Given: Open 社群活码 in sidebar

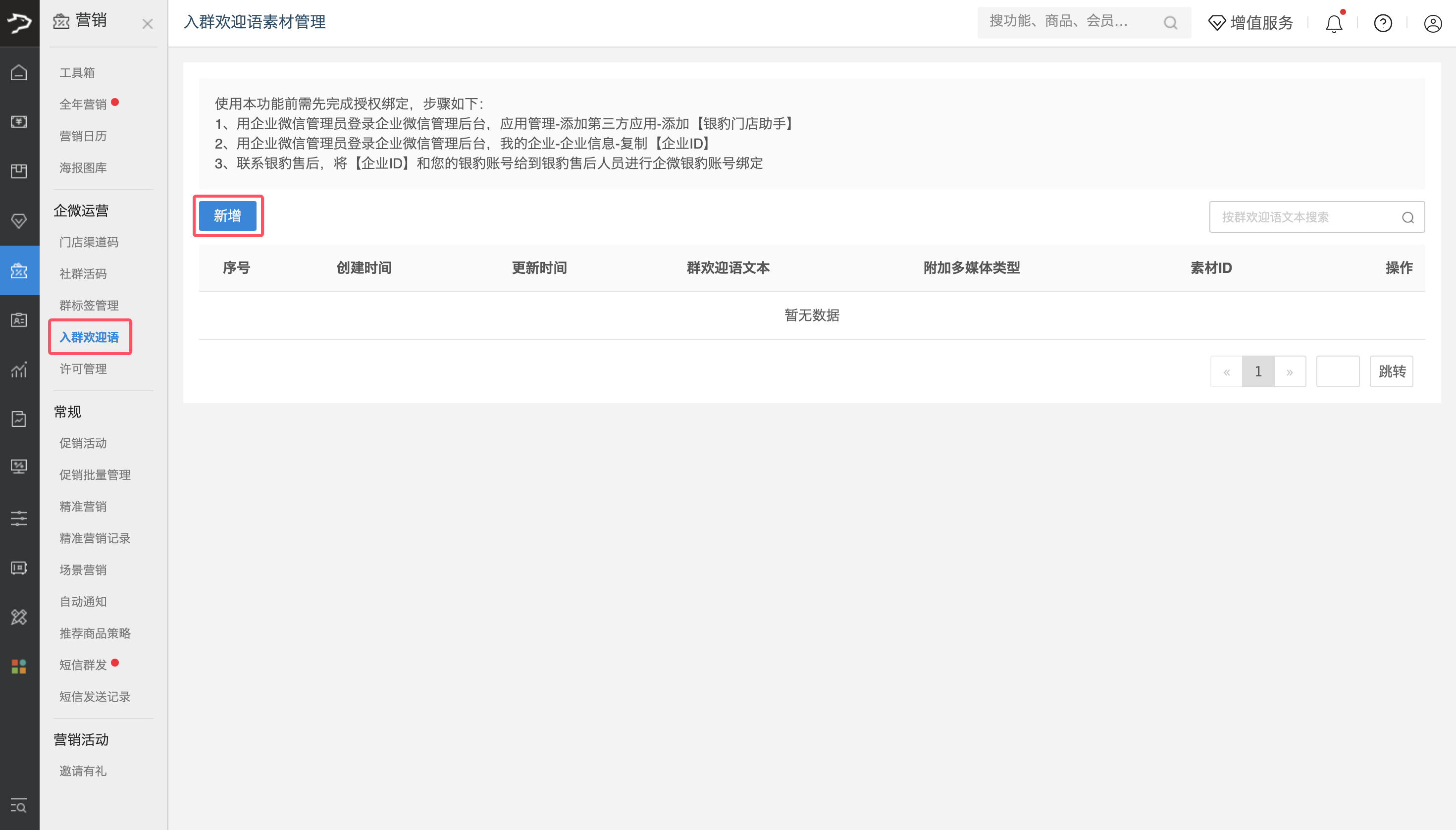Looking at the screenshot, I should [83, 274].
